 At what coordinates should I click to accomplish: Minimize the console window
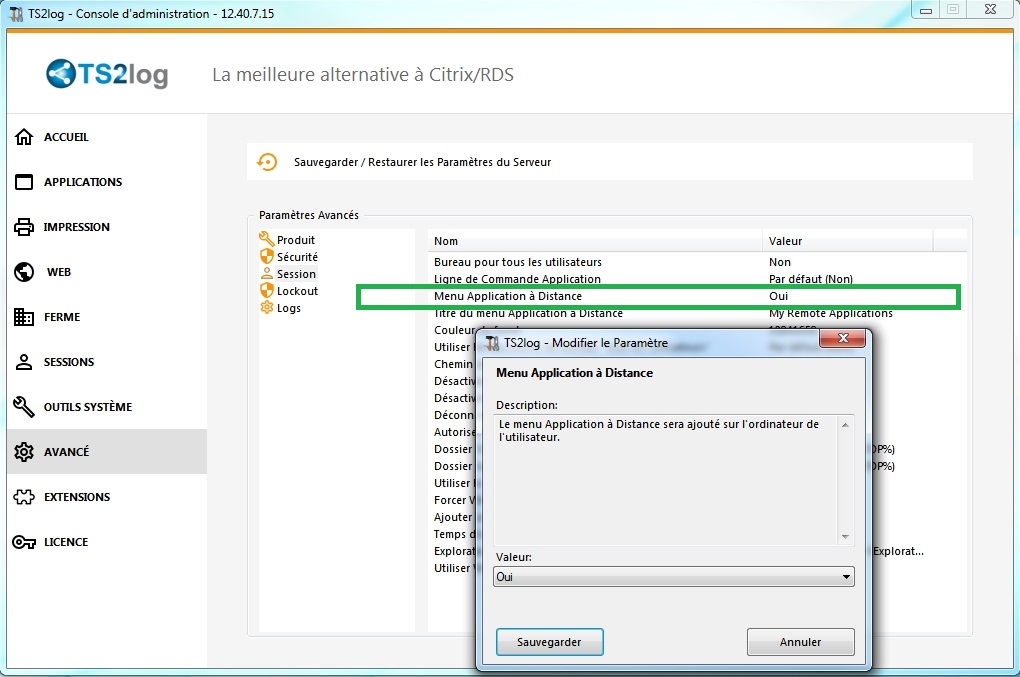point(926,9)
